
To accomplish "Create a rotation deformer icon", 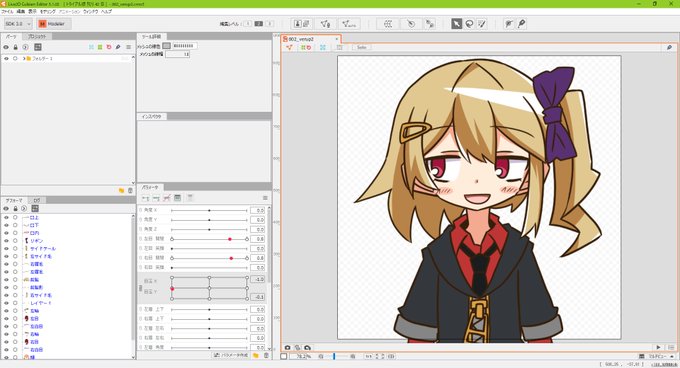I will click(x=410, y=24).
